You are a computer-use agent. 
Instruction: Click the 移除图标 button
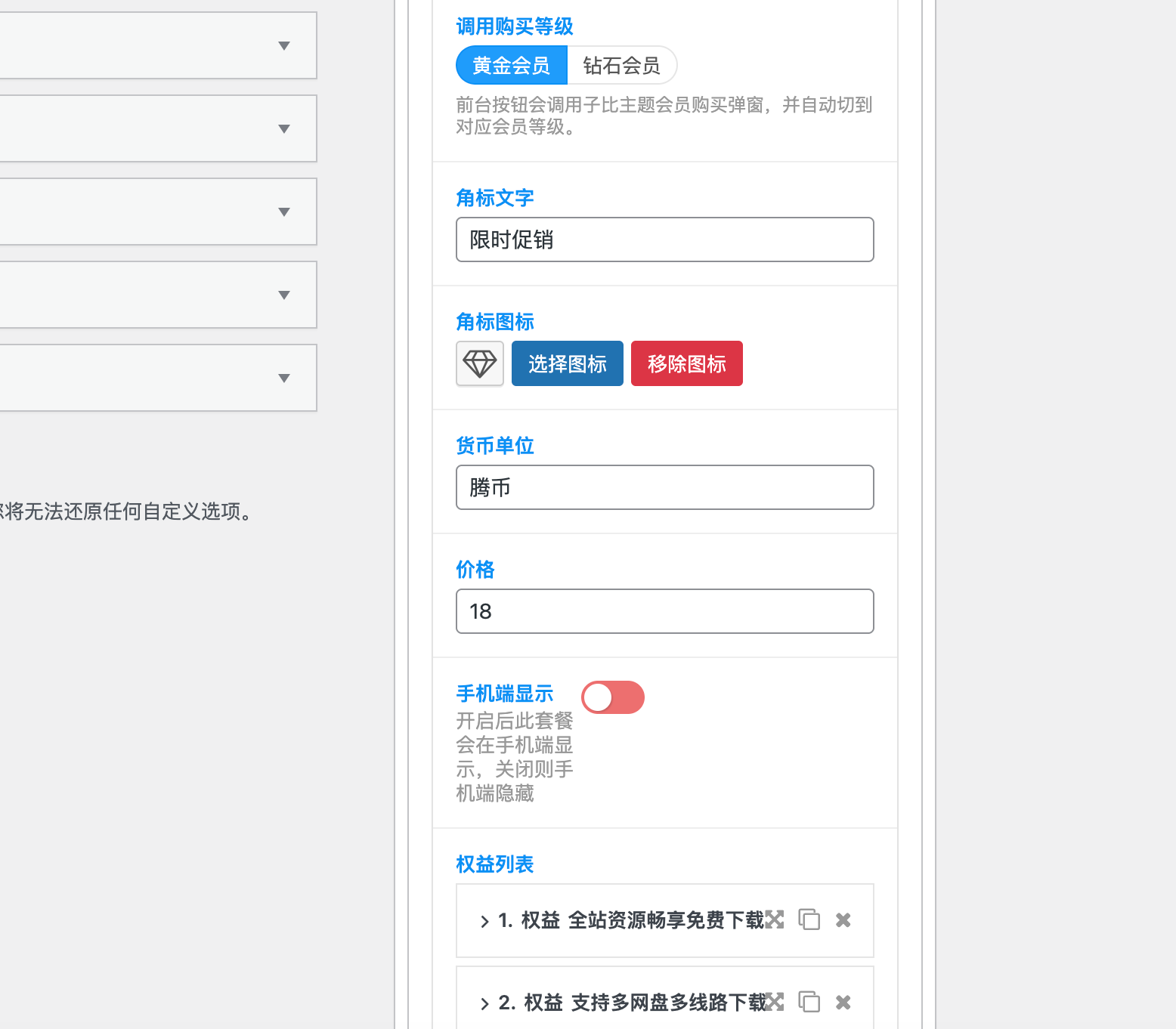click(x=687, y=363)
